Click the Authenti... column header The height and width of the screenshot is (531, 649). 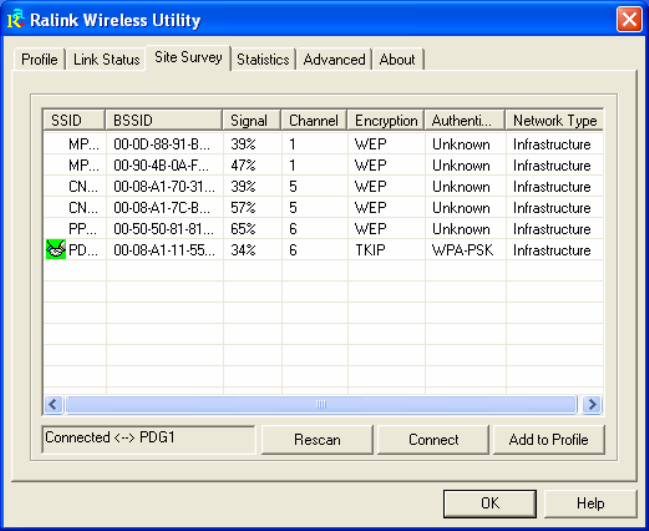(x=464, y=120)
